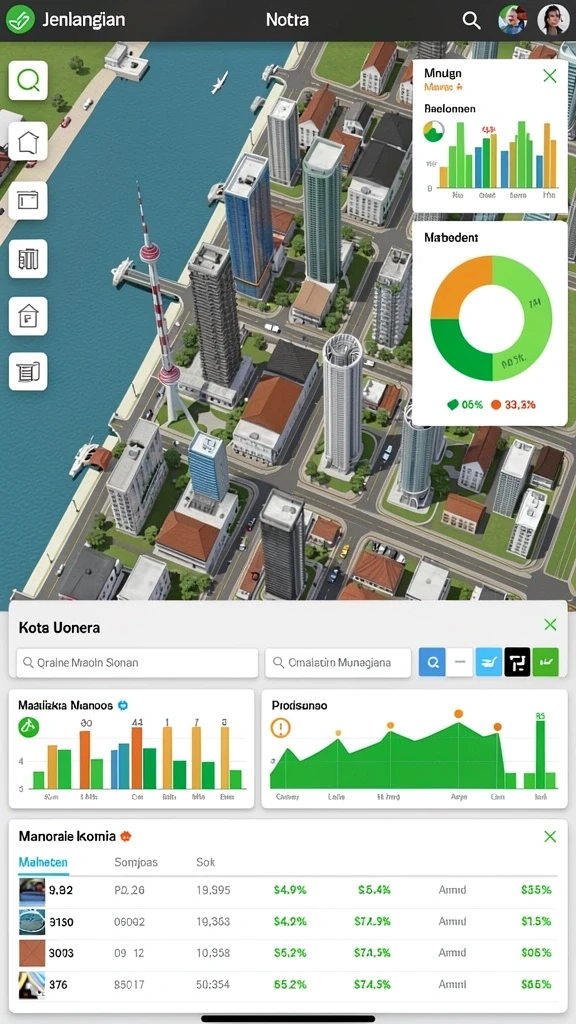The image size is (576, 1024).
Task: Open the woman's profile avatar
Action: tap(552, 20)
